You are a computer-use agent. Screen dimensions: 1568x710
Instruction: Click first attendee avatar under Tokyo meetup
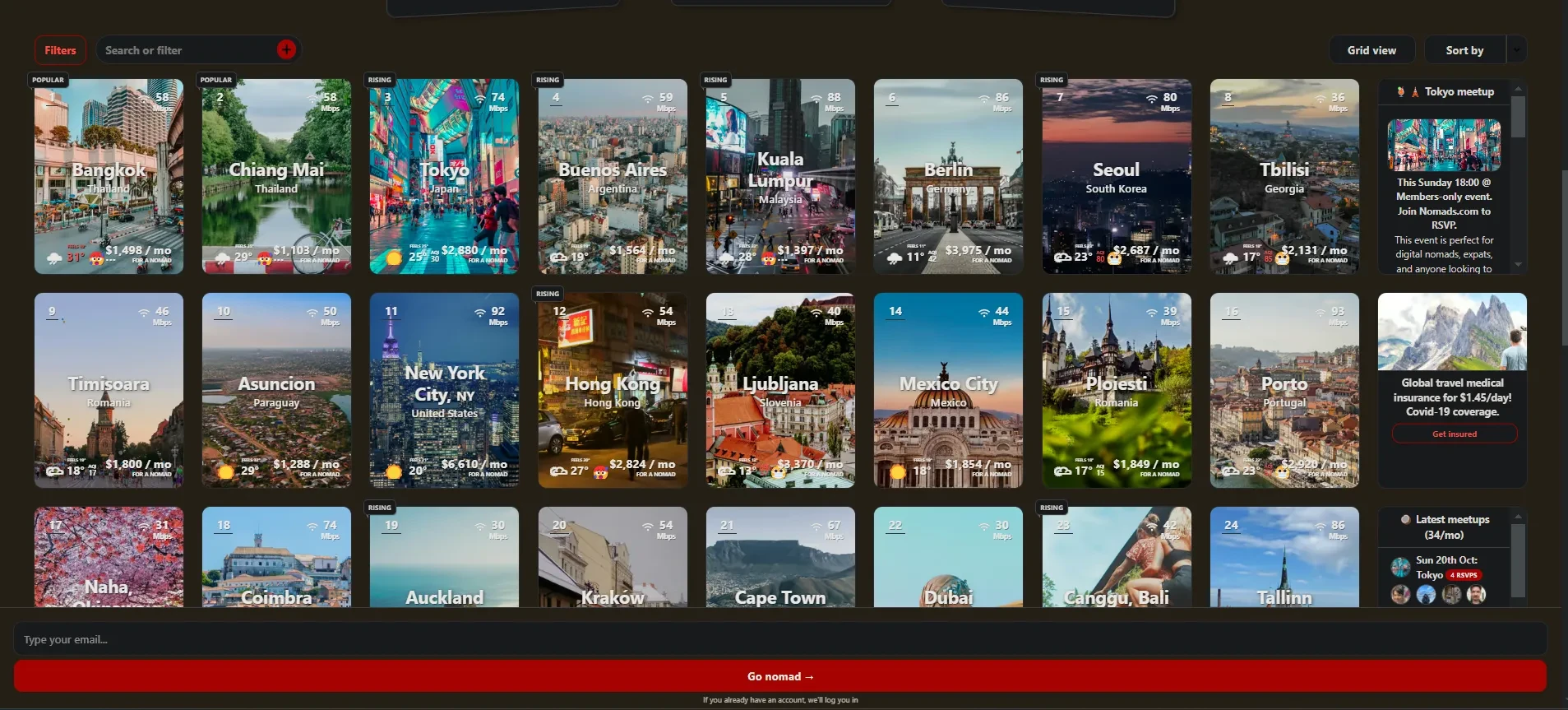click(x=1400, y=595)
